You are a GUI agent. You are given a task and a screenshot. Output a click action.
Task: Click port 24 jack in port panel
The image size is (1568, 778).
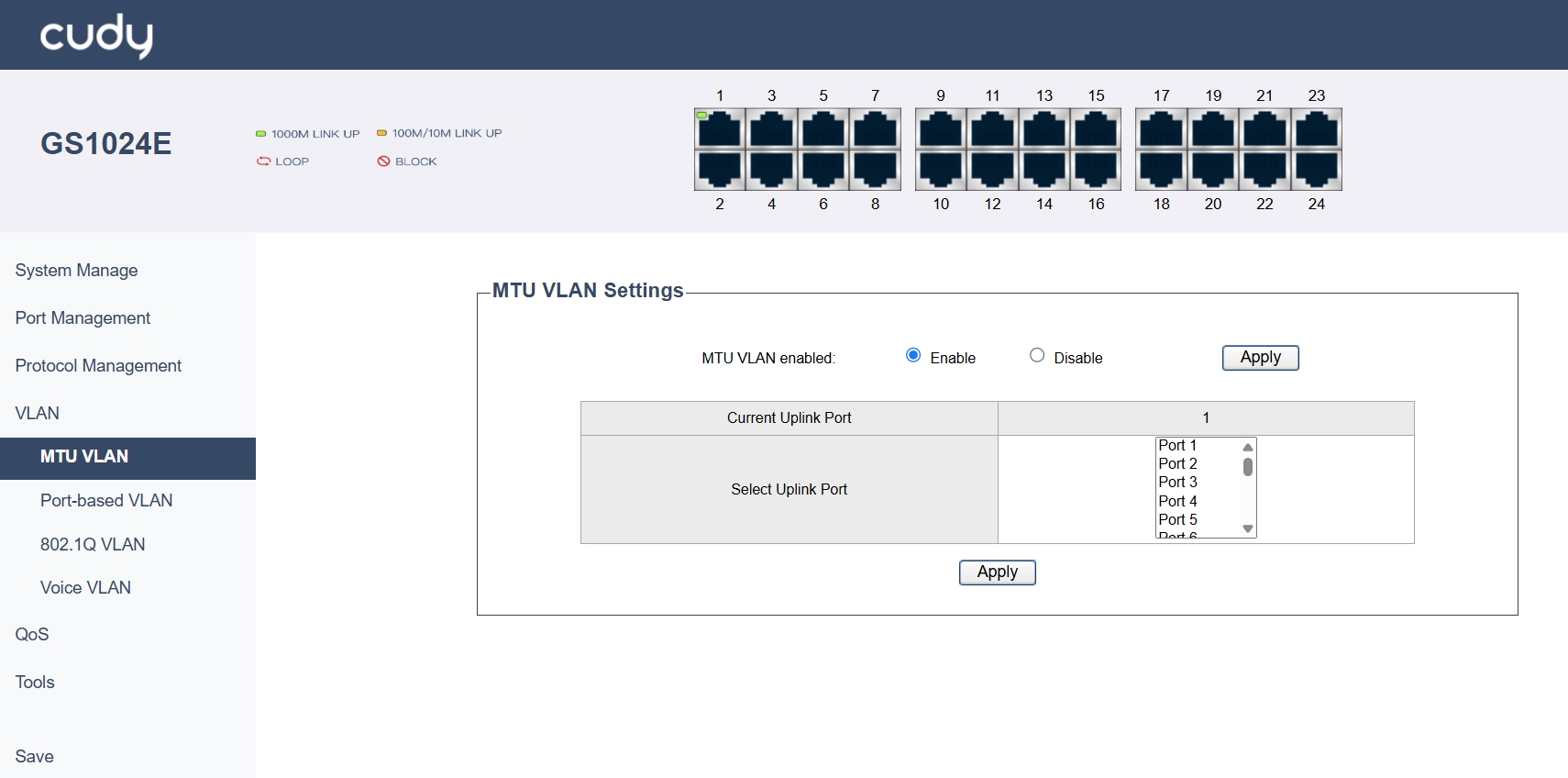(1316, 170)
